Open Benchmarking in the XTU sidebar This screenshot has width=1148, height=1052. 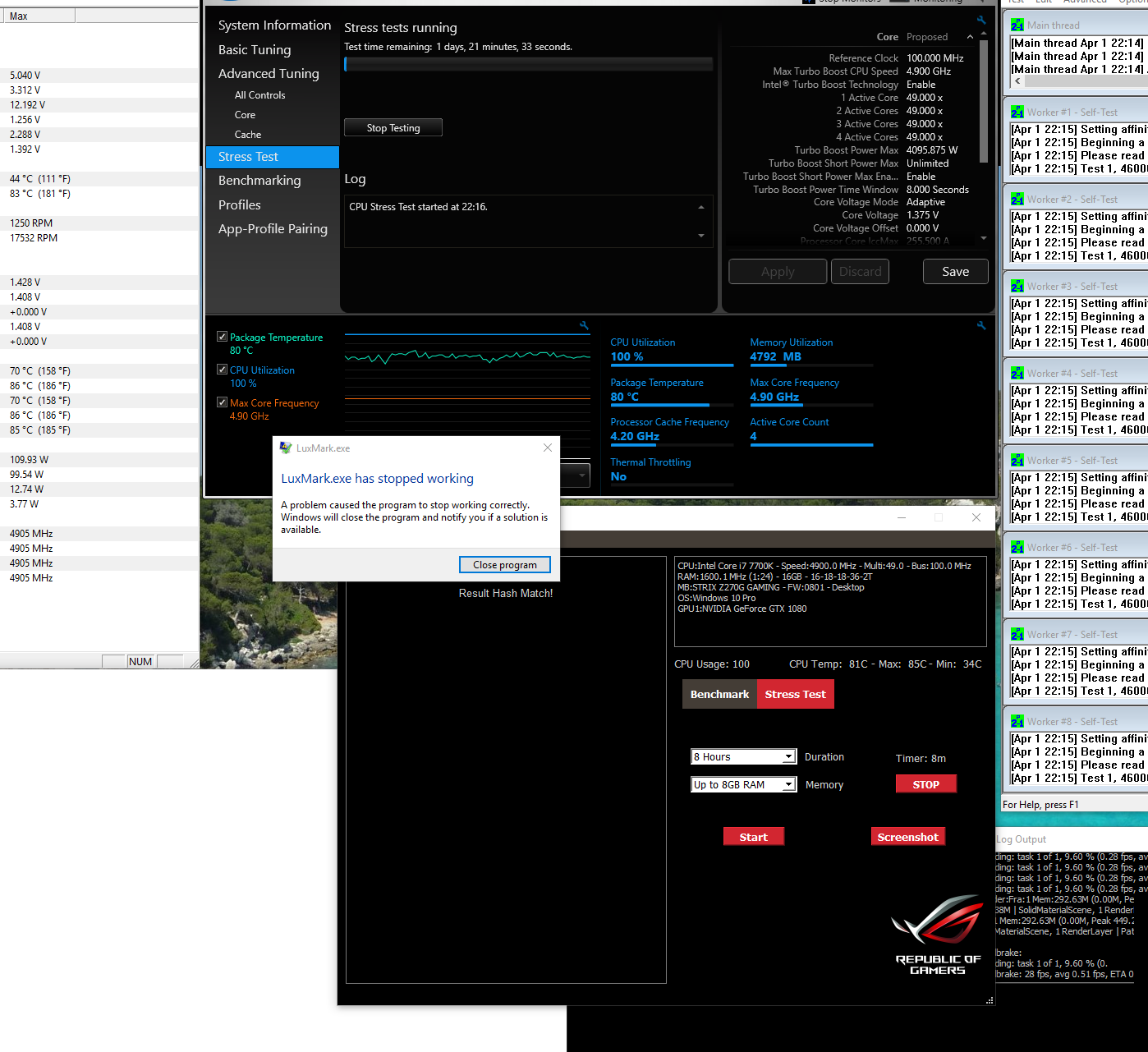point(259,181)
